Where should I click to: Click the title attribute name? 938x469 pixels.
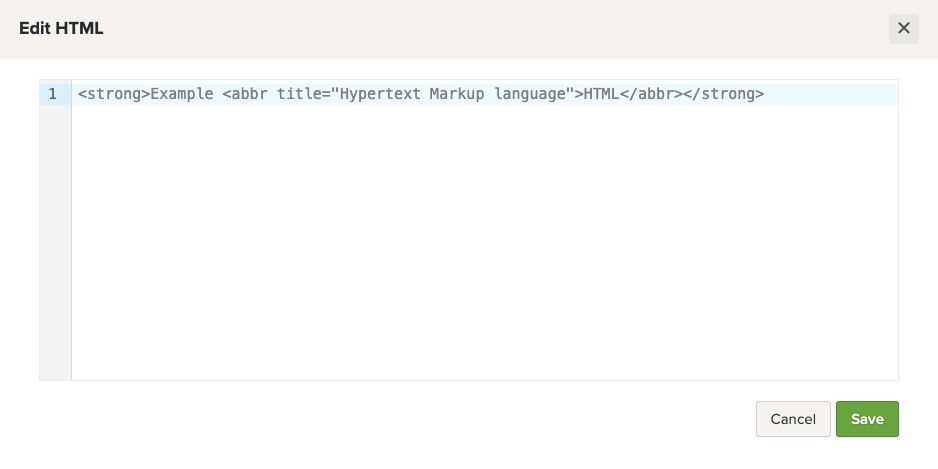(x=297, y=94)
